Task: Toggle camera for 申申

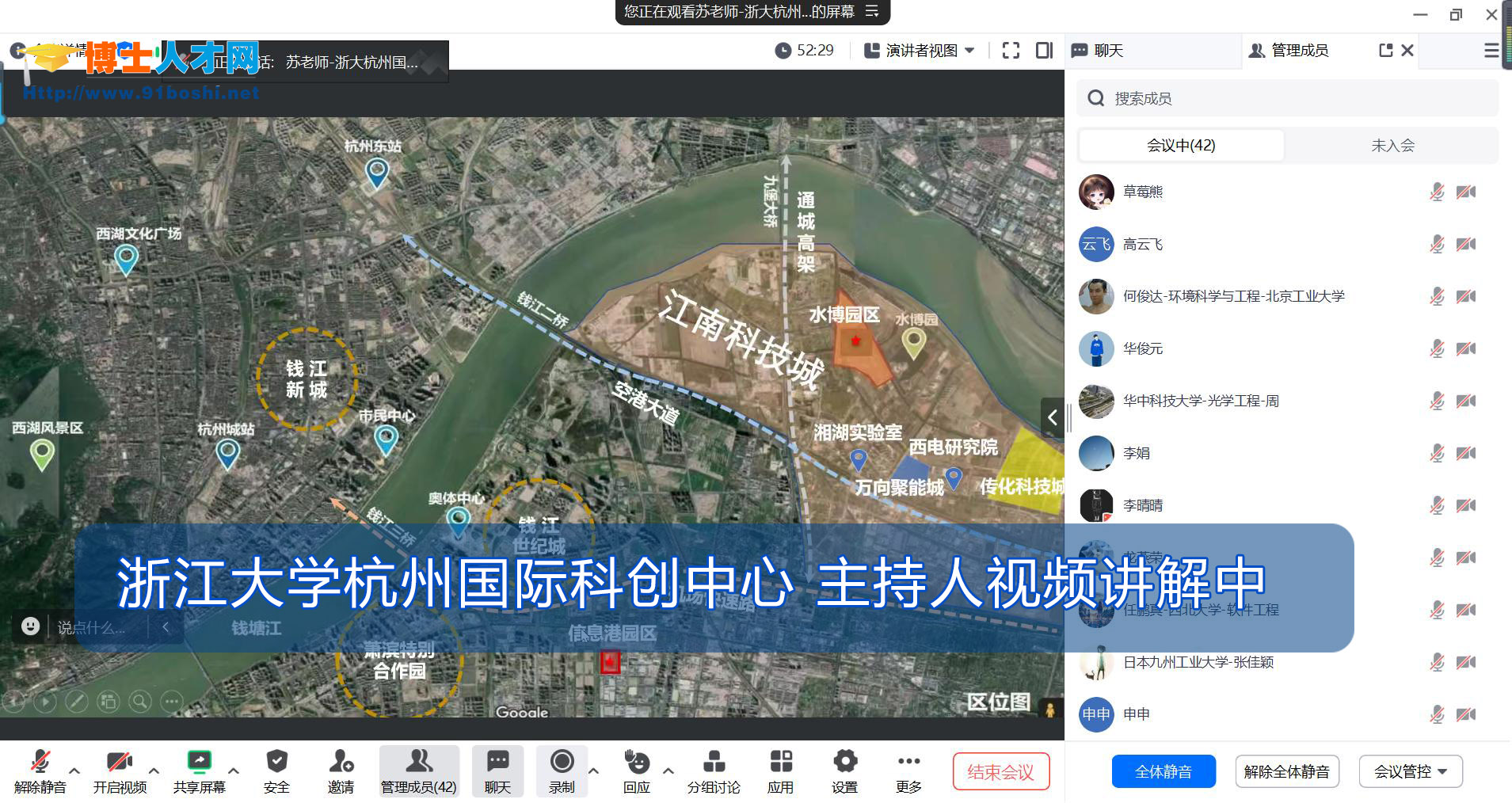Action: [1466, 714]
